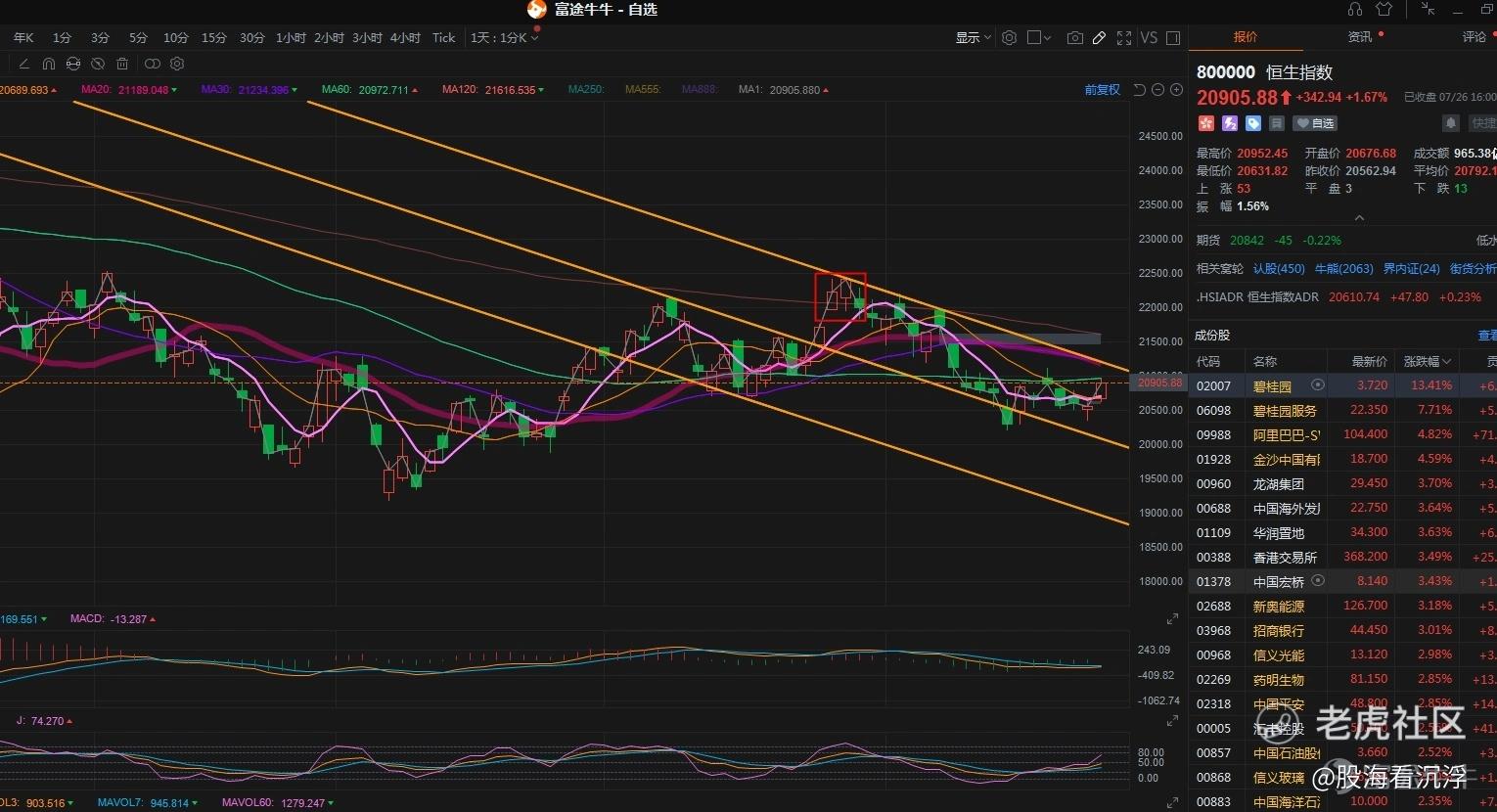Toggle the magnet snap tool
The width and height of the screenshot is (1497, 812).
click(48, 64)
